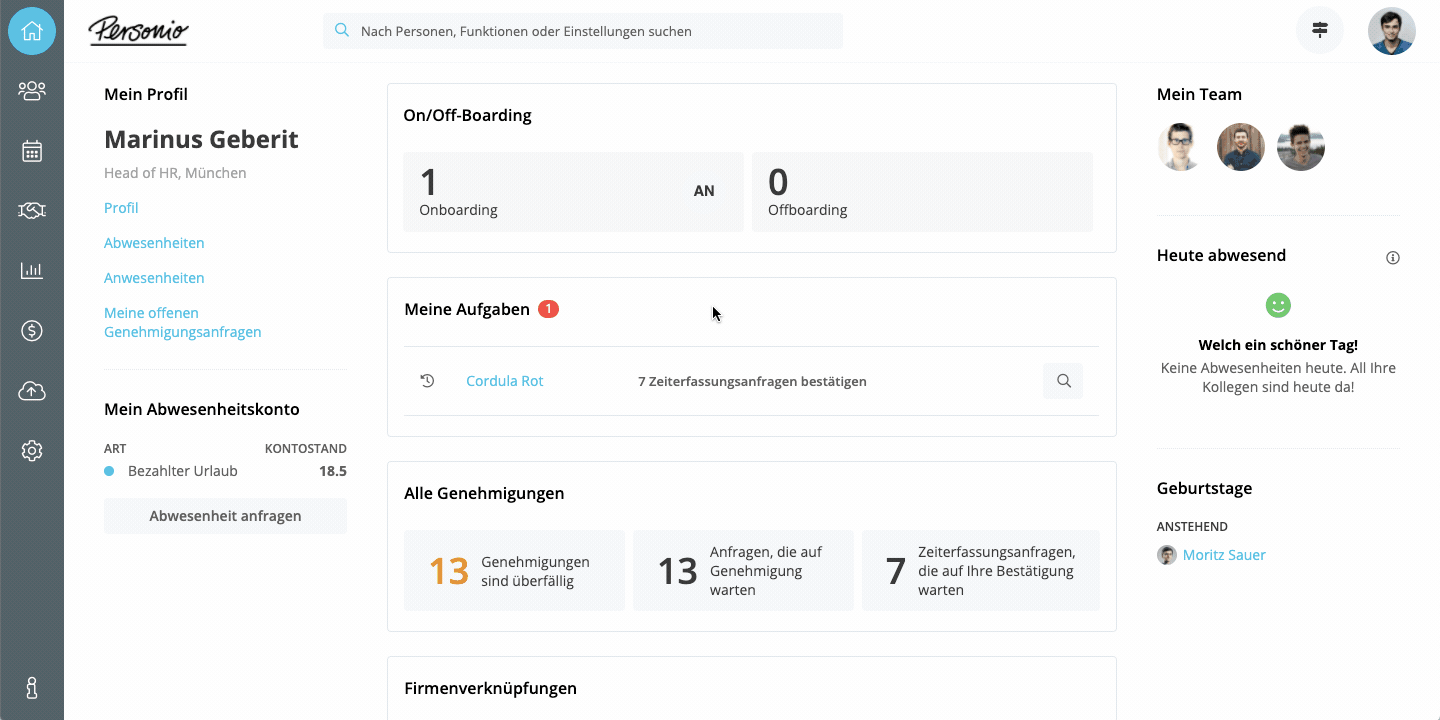The height and width of the screenshot is (720, 1440).
Task: Open the Abwesenheiten link
Action: 154,243
